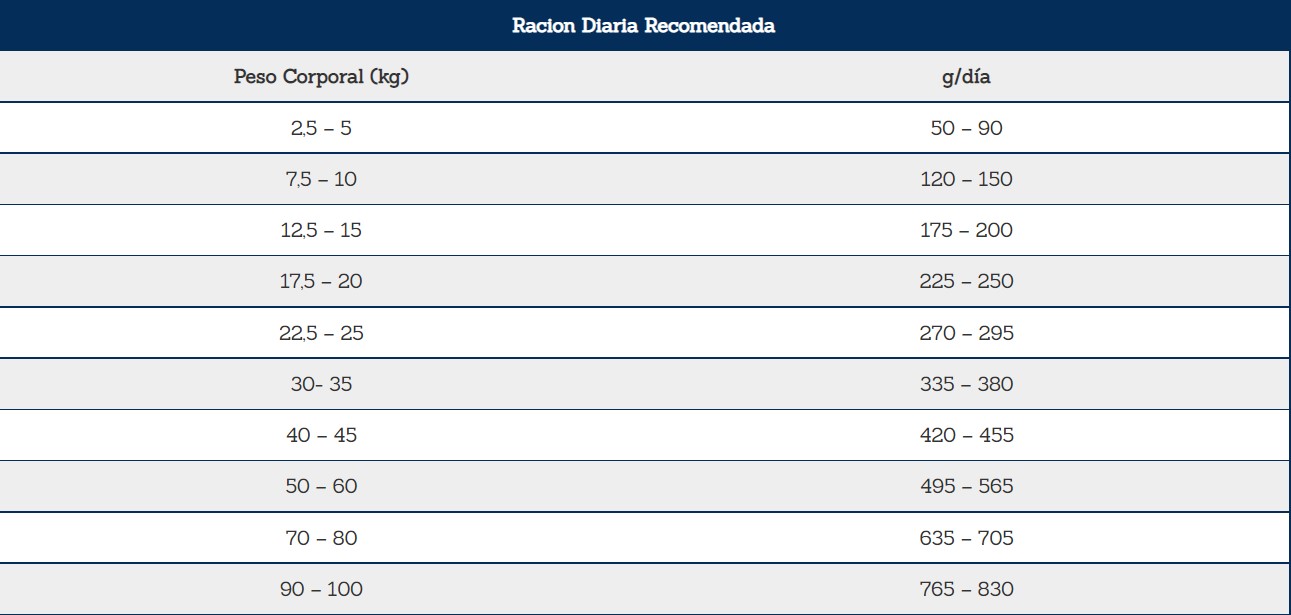
Task: Click the 12,5 – 15 weight cell
Action: click(x=321, y=230)
